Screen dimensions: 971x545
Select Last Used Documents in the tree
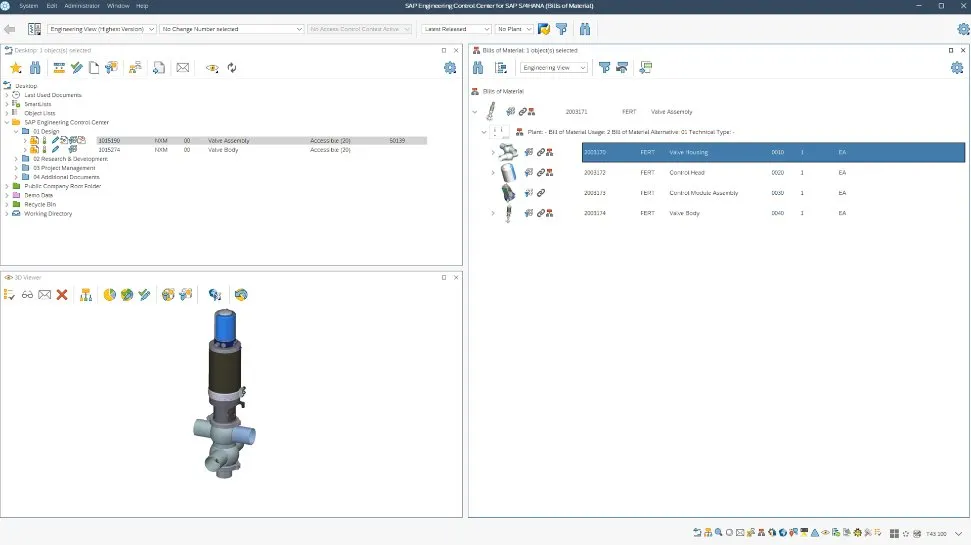coord(53,95)
